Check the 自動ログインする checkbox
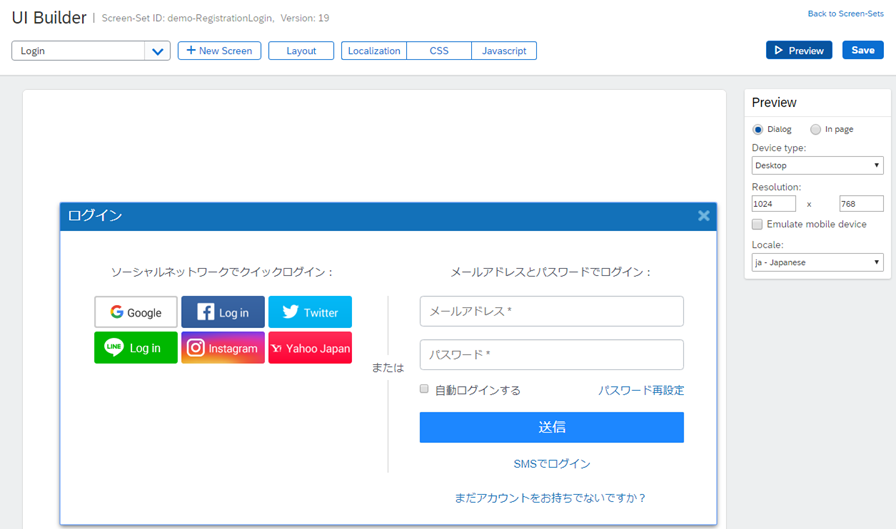 click(424, 389)
